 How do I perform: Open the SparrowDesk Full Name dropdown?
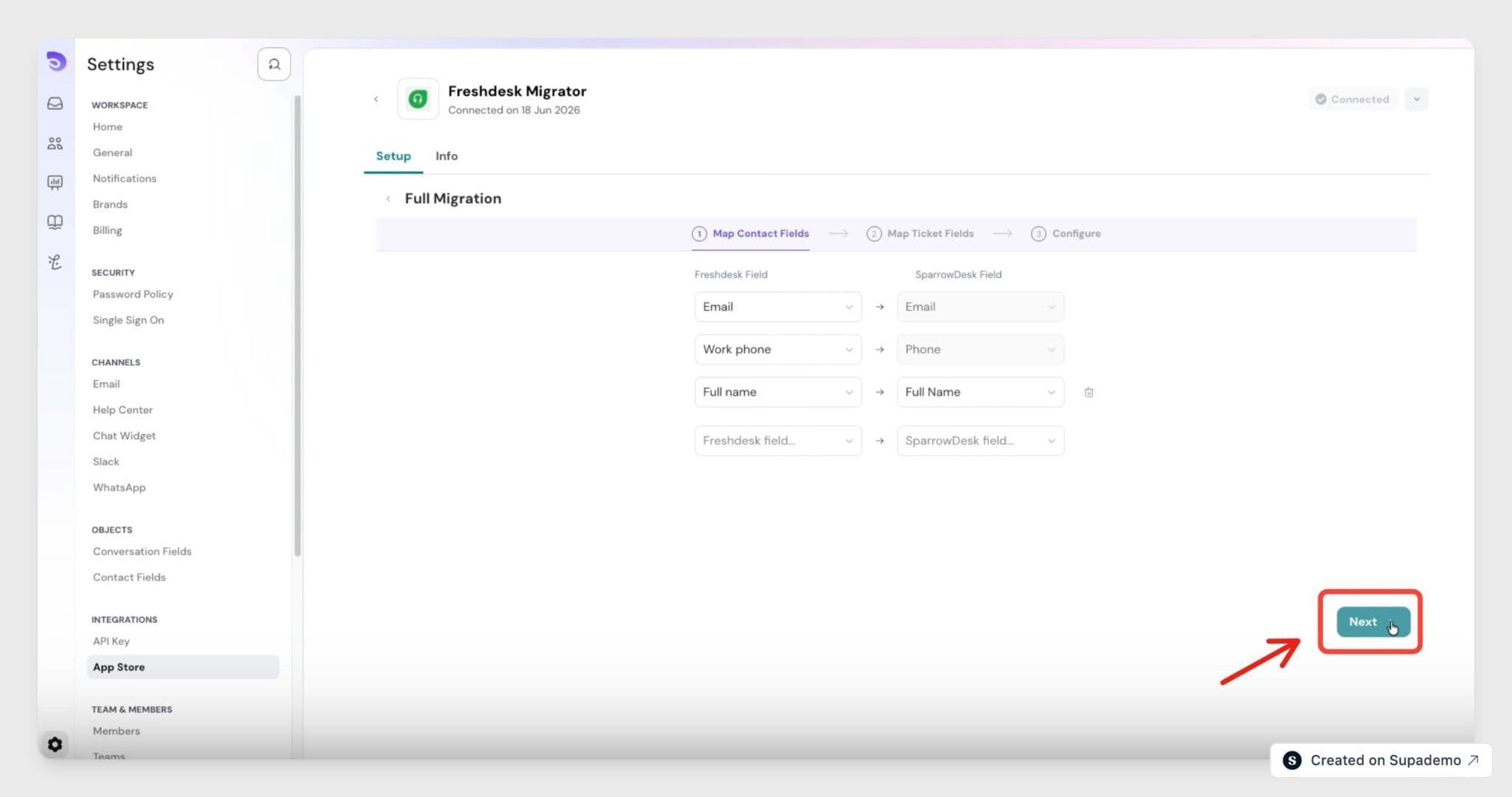click(980, 392)
